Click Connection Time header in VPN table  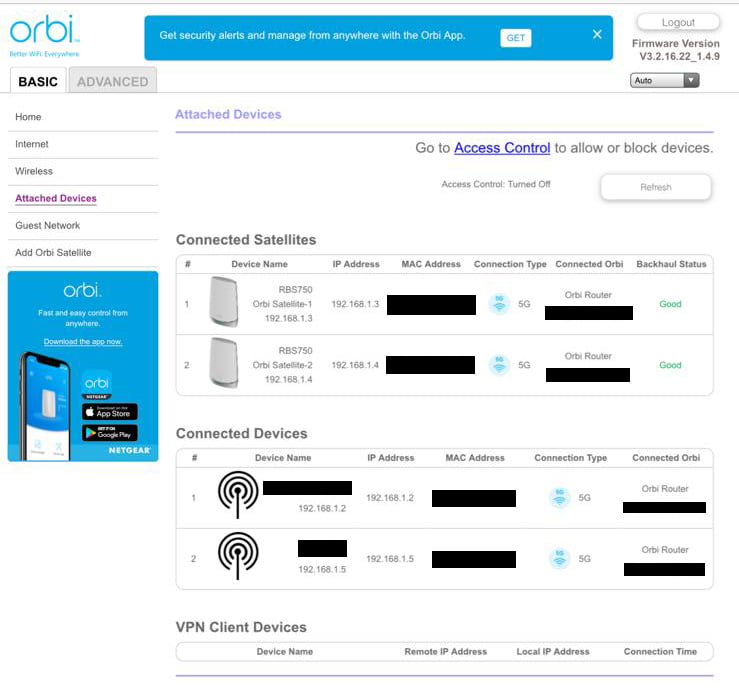click(x=660, y=652)
